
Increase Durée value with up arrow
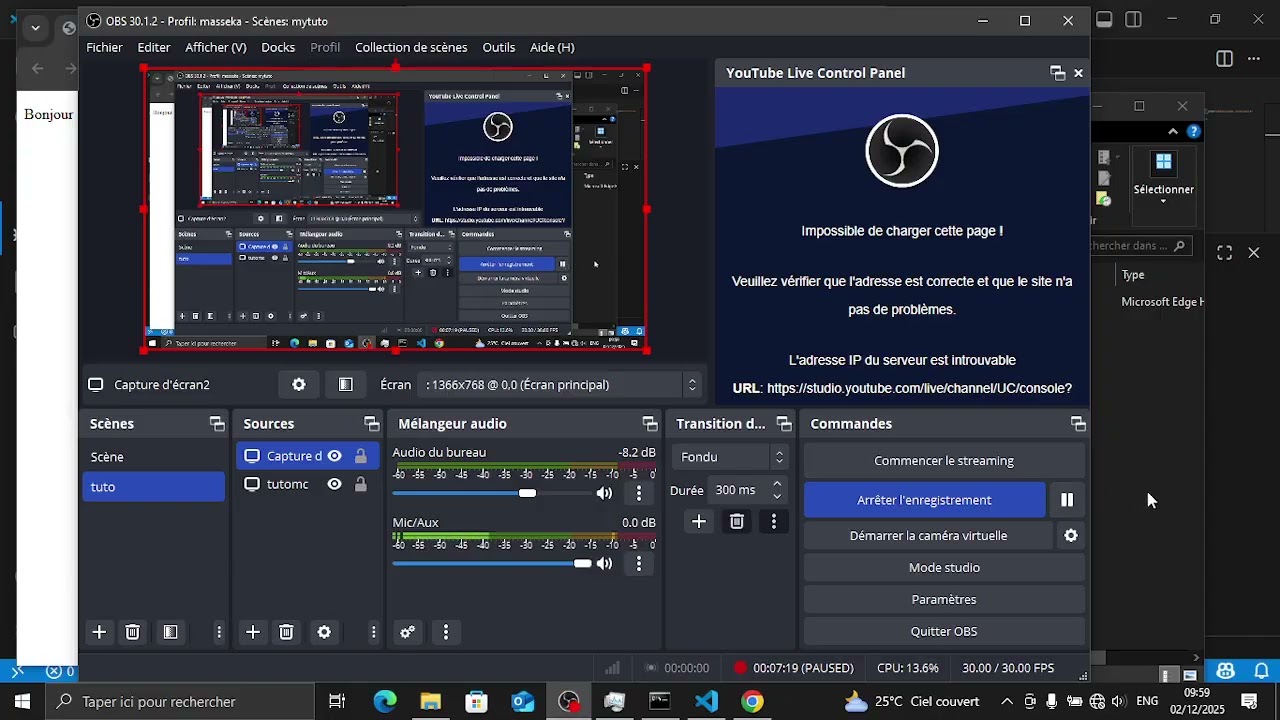[x=777, y=484]
